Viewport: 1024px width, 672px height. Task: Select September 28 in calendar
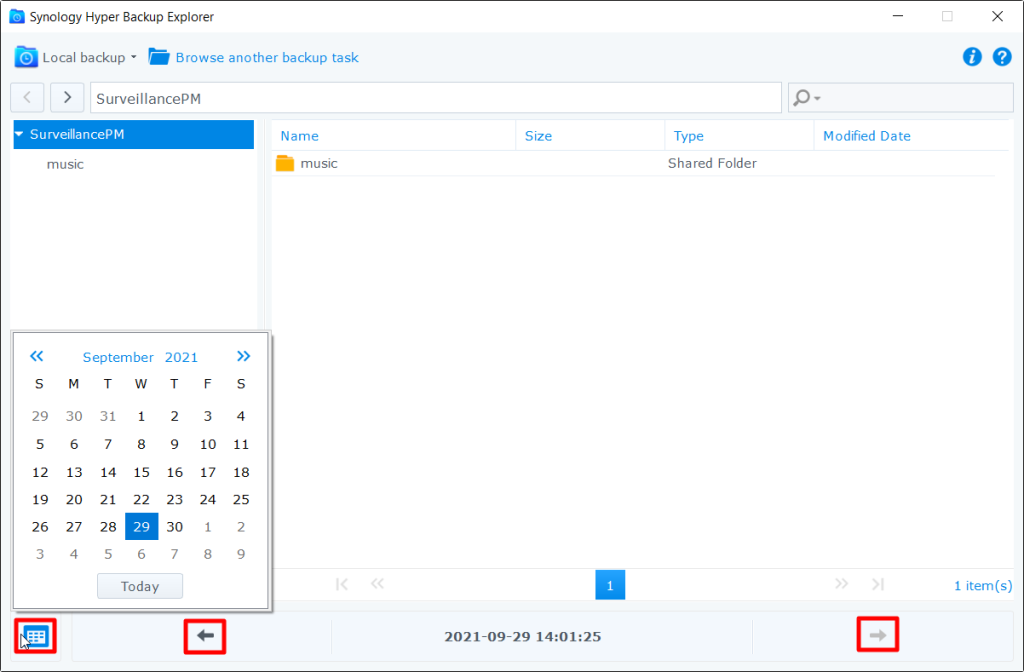pyautogui.click(x=108, y=527)
